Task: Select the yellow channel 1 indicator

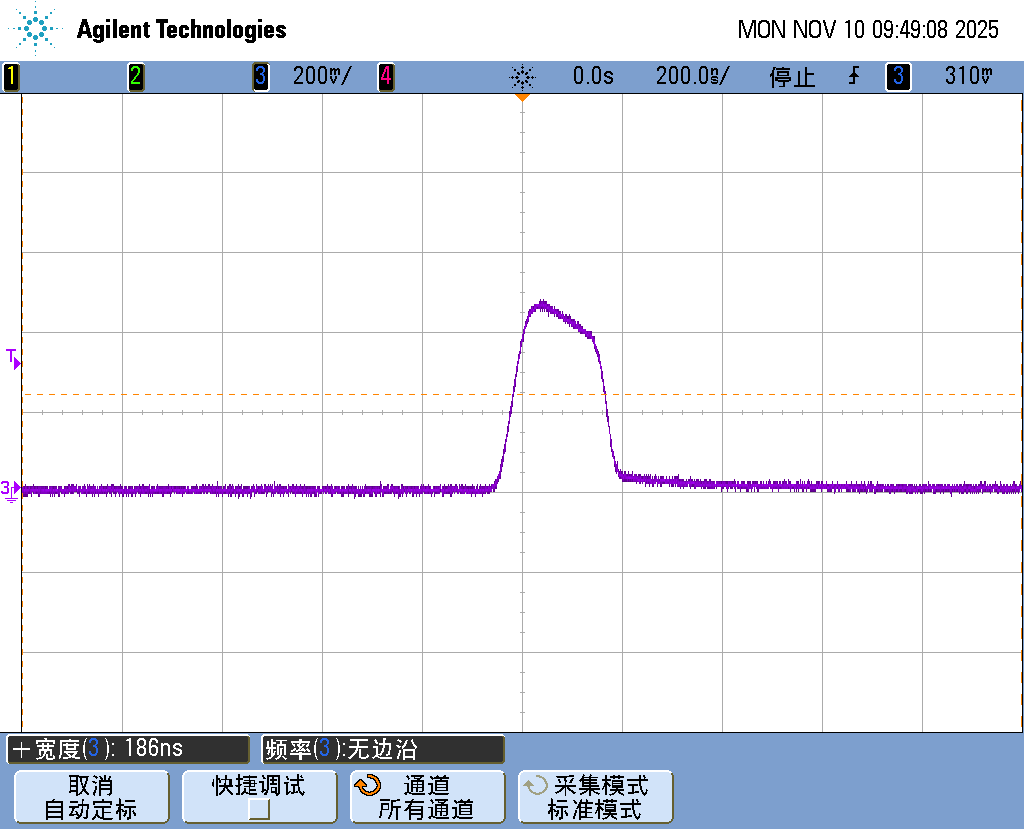Action: coord(11,77)
